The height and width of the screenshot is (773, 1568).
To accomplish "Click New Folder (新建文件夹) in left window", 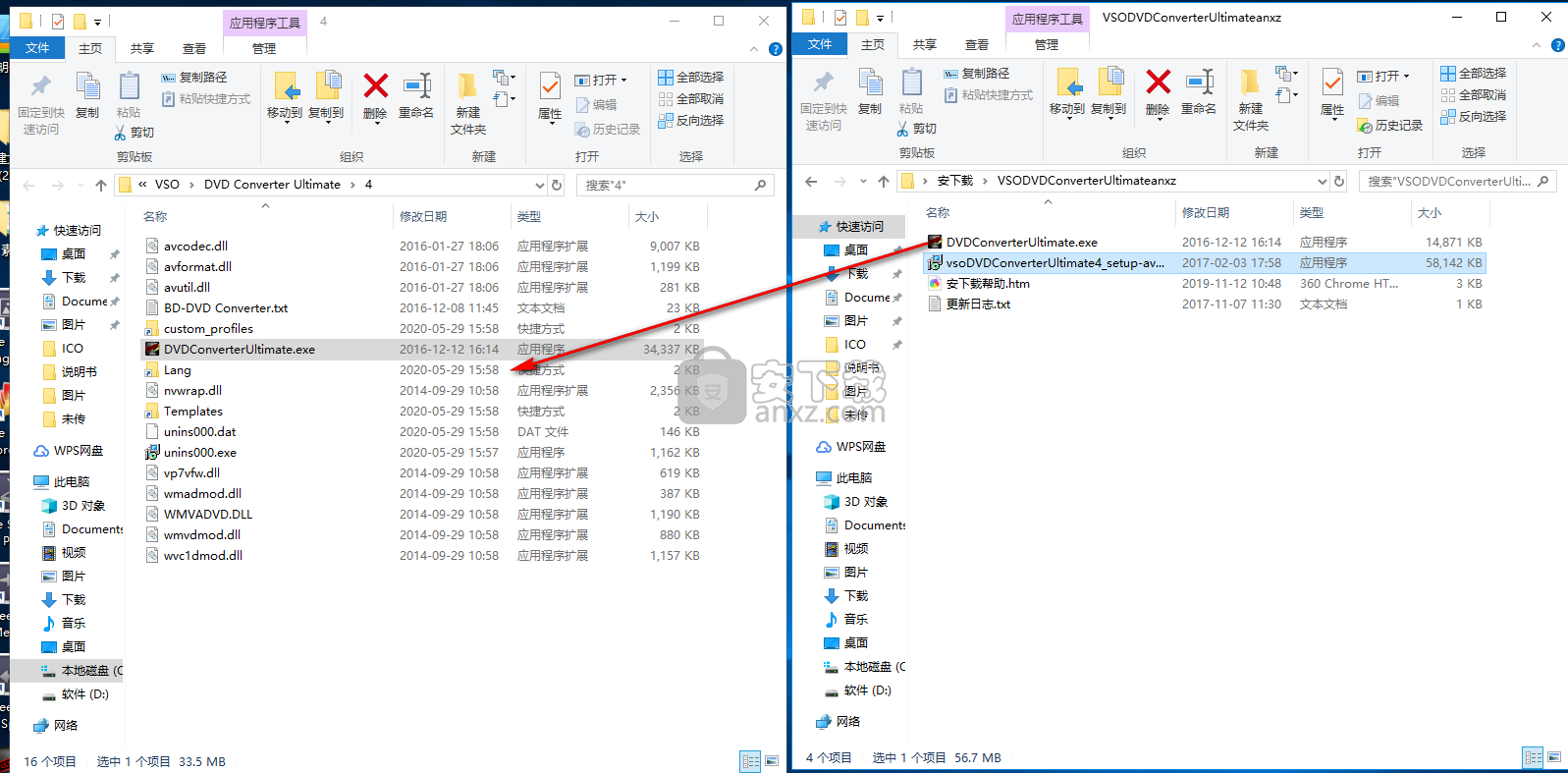I will (468, 103).
